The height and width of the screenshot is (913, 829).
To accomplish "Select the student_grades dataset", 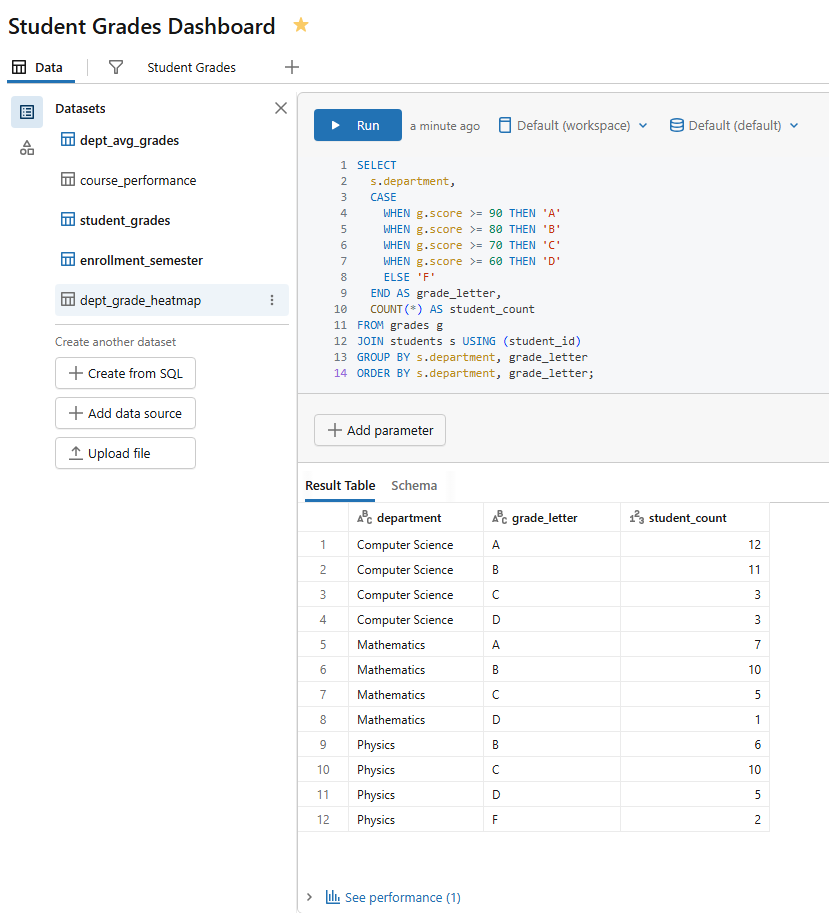I will [172, 220].
